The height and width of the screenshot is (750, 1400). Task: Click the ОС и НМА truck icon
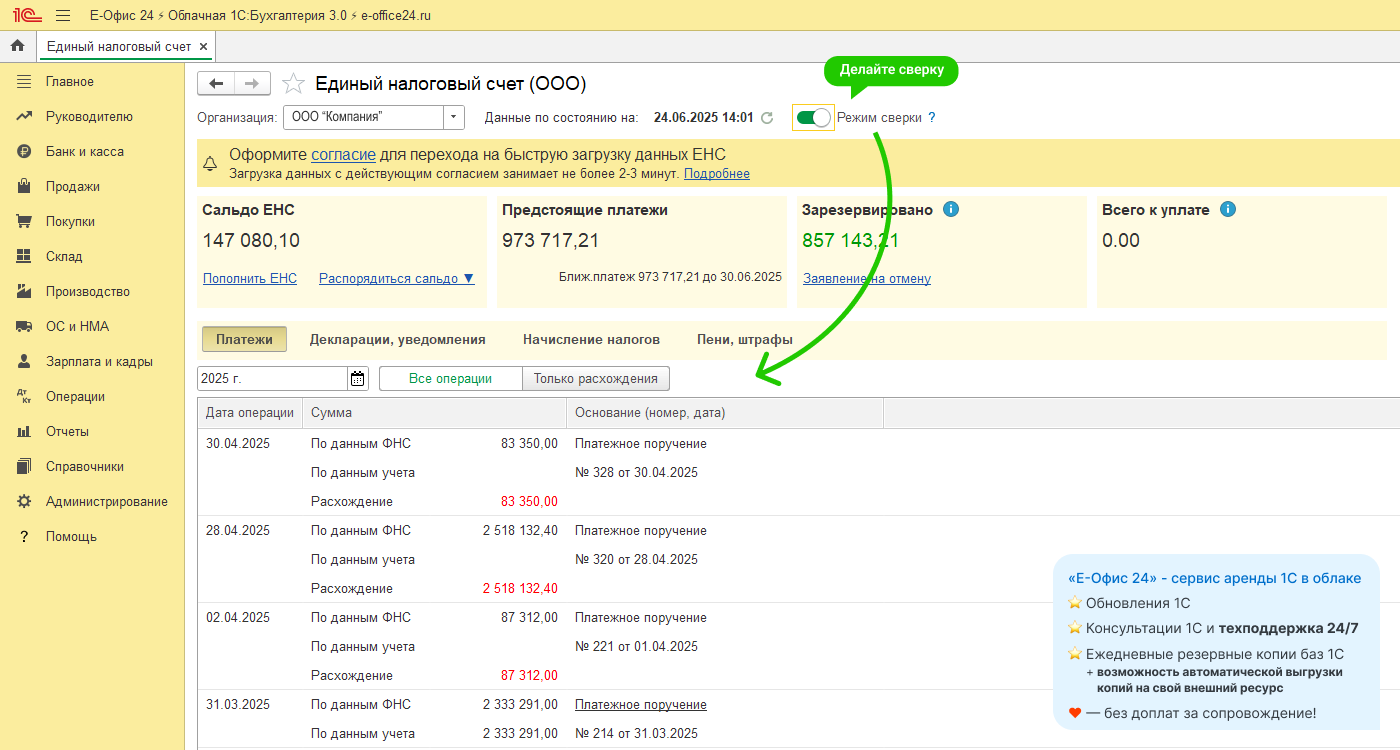click(24, 327)
